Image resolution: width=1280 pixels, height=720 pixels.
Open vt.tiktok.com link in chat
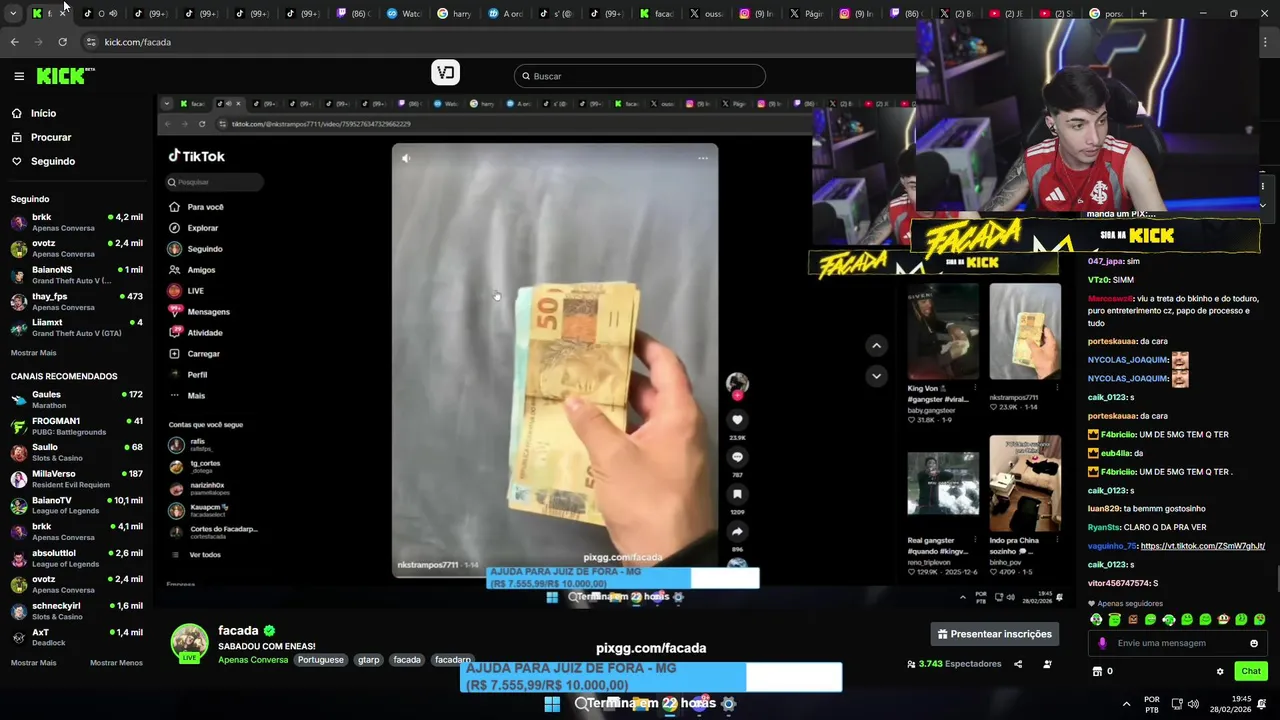point(1202,546)
